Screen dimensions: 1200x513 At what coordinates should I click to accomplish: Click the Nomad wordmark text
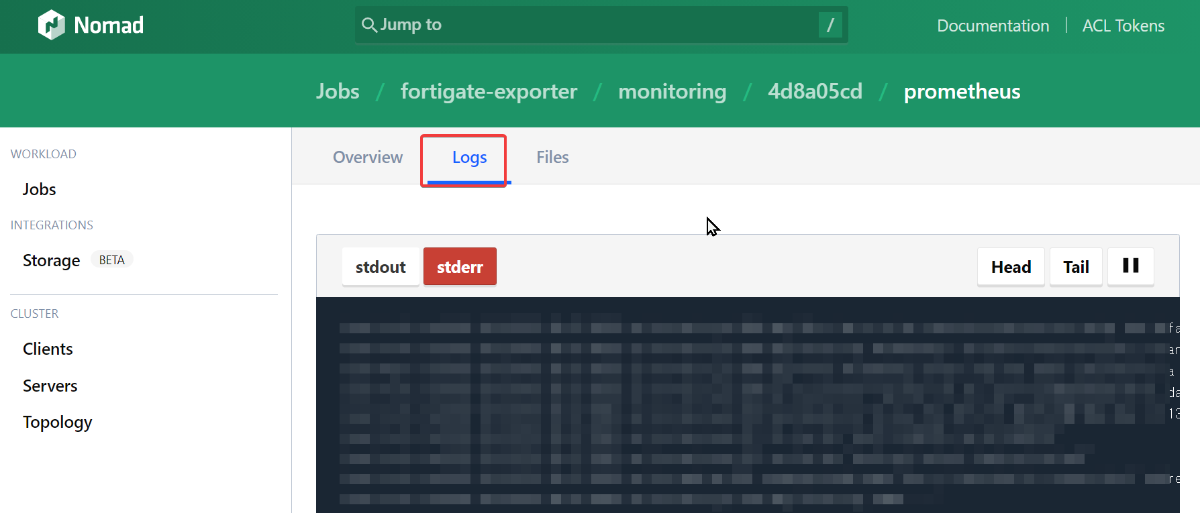(x=109, y=26)
